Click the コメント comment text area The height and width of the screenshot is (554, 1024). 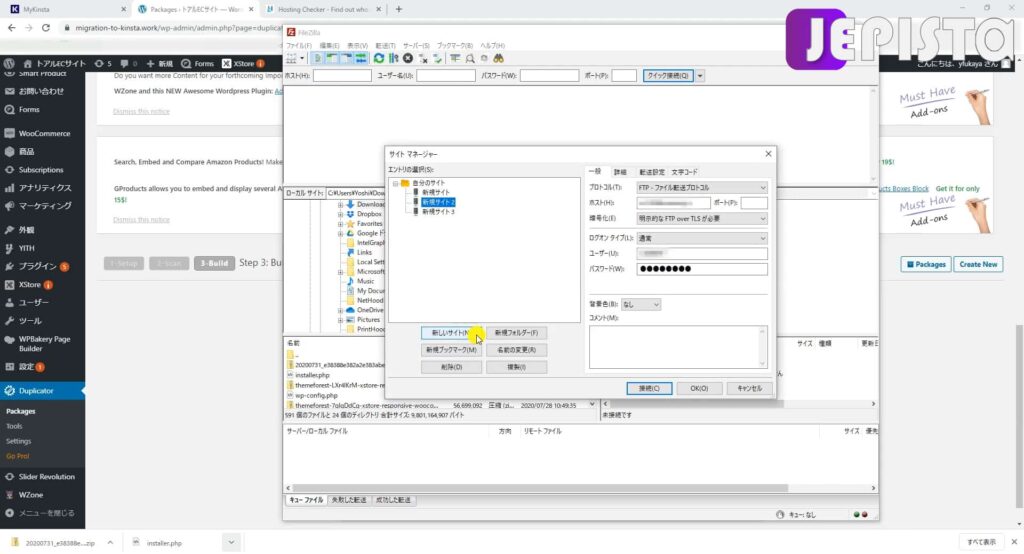click(678, 347)
